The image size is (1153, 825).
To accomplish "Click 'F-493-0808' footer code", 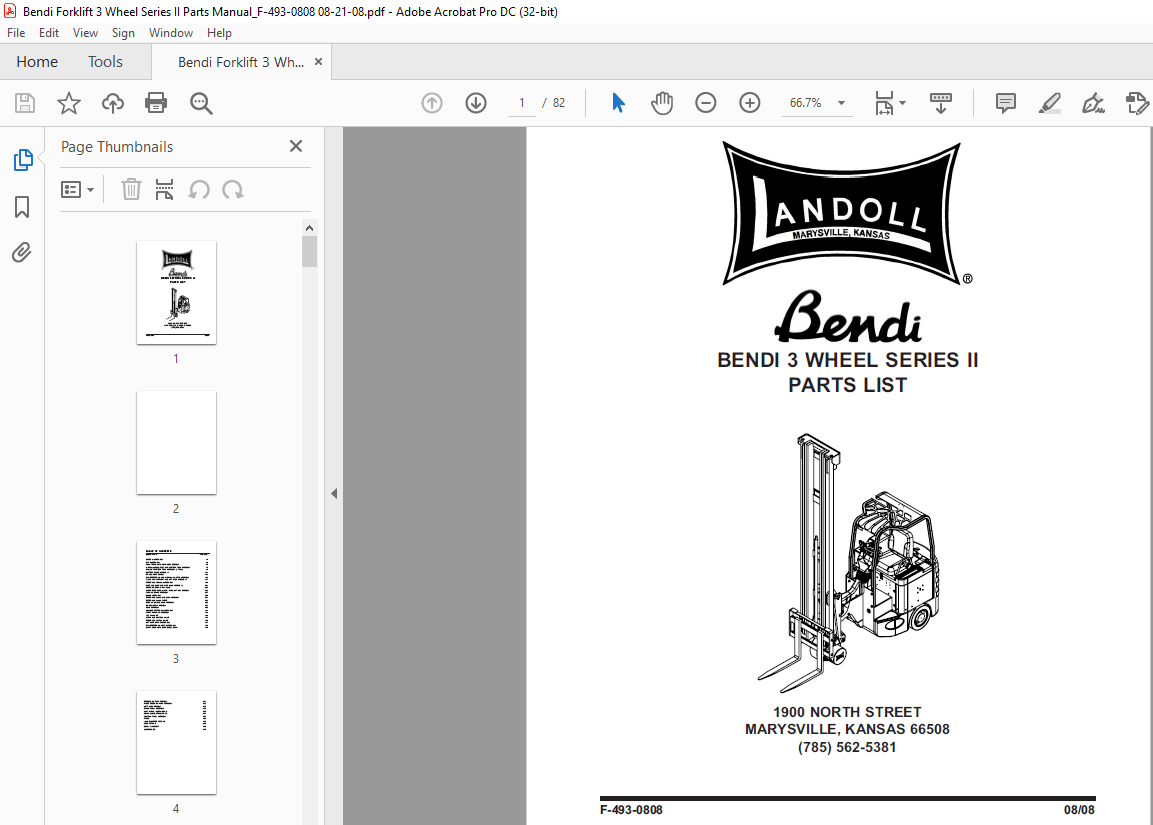I will pyautogui.click(x=631, y=810).
